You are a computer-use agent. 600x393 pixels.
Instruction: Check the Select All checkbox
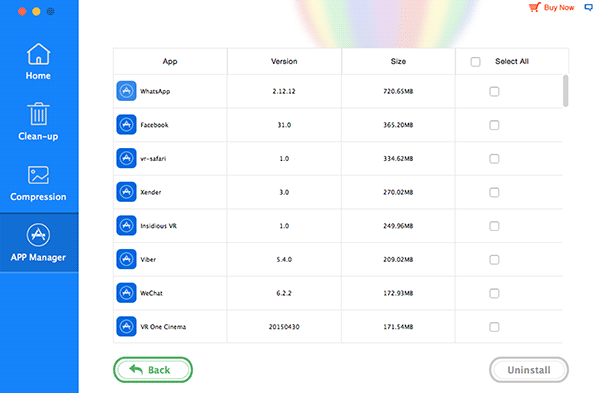coord(475,62)
